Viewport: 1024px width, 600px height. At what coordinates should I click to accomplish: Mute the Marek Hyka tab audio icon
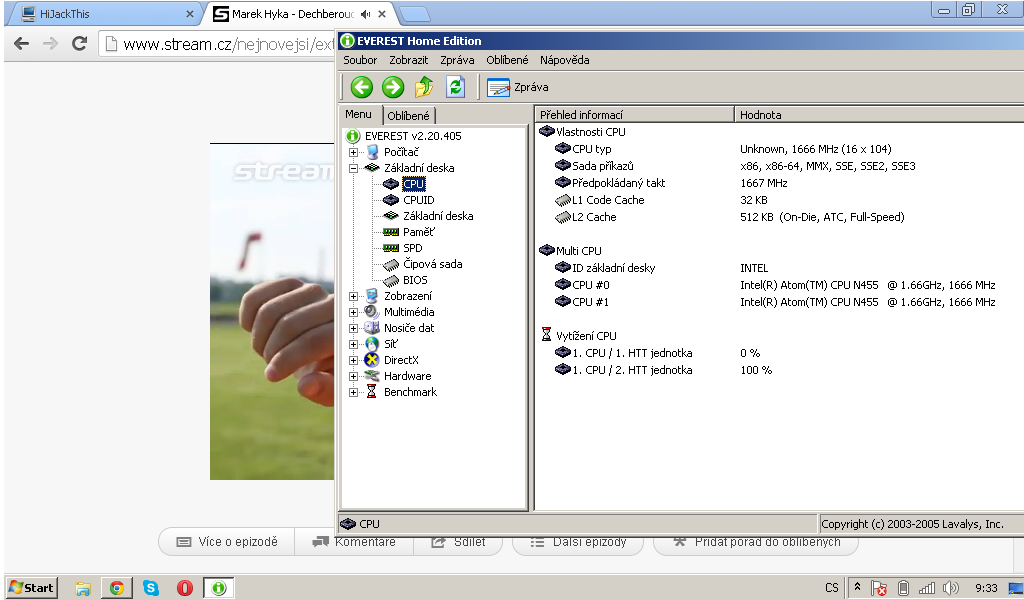365,14
